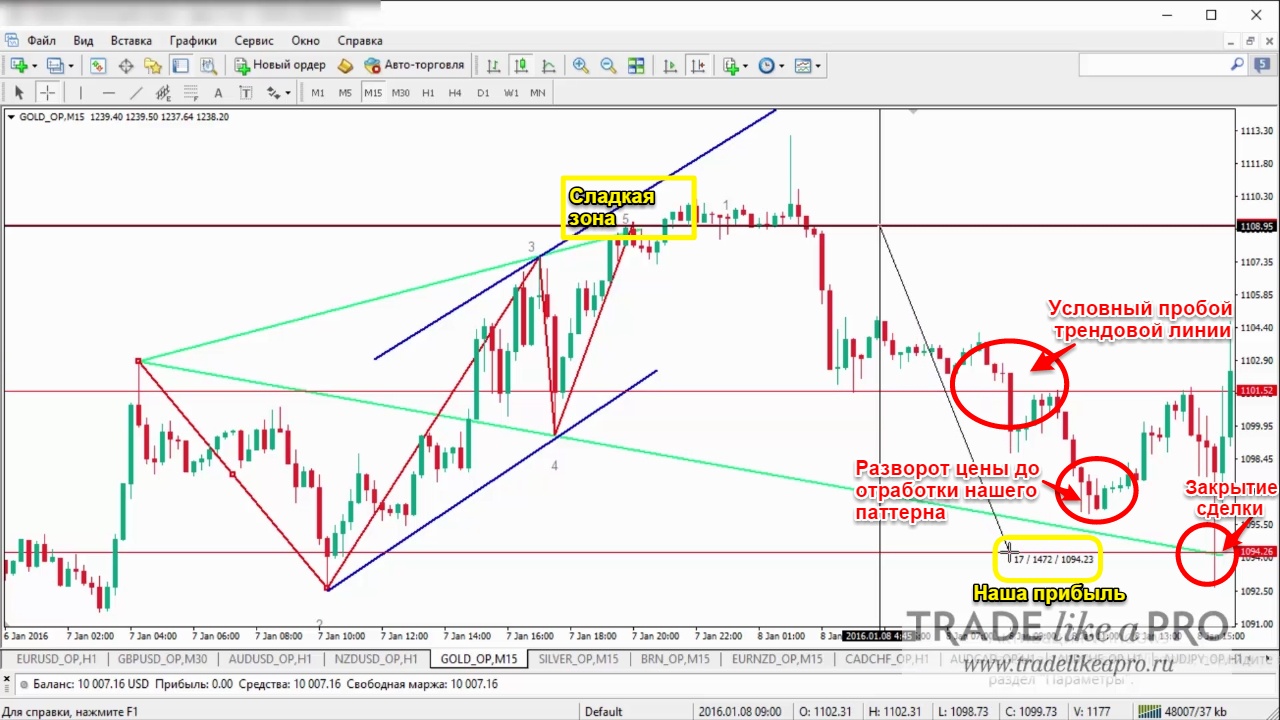Toggle chart shift icon

(698, 65)
